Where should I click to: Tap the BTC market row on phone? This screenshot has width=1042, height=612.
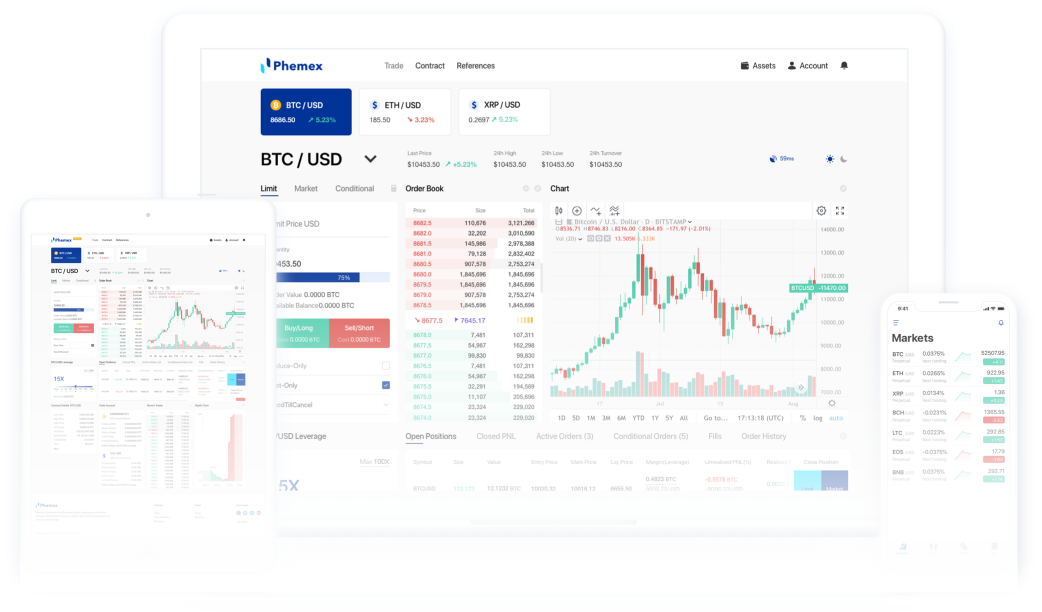(x=948, y=357)
